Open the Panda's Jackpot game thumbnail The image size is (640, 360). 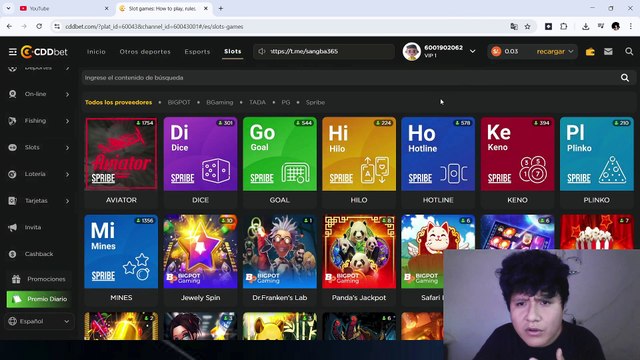tap(359, 251)
